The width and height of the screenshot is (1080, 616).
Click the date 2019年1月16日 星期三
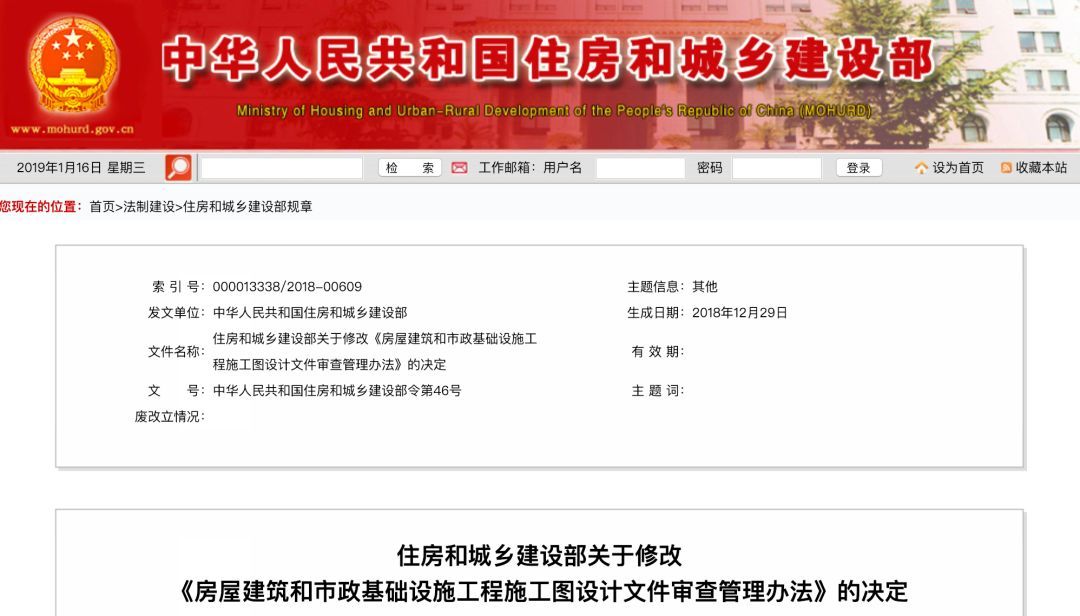tap(81, 167)
